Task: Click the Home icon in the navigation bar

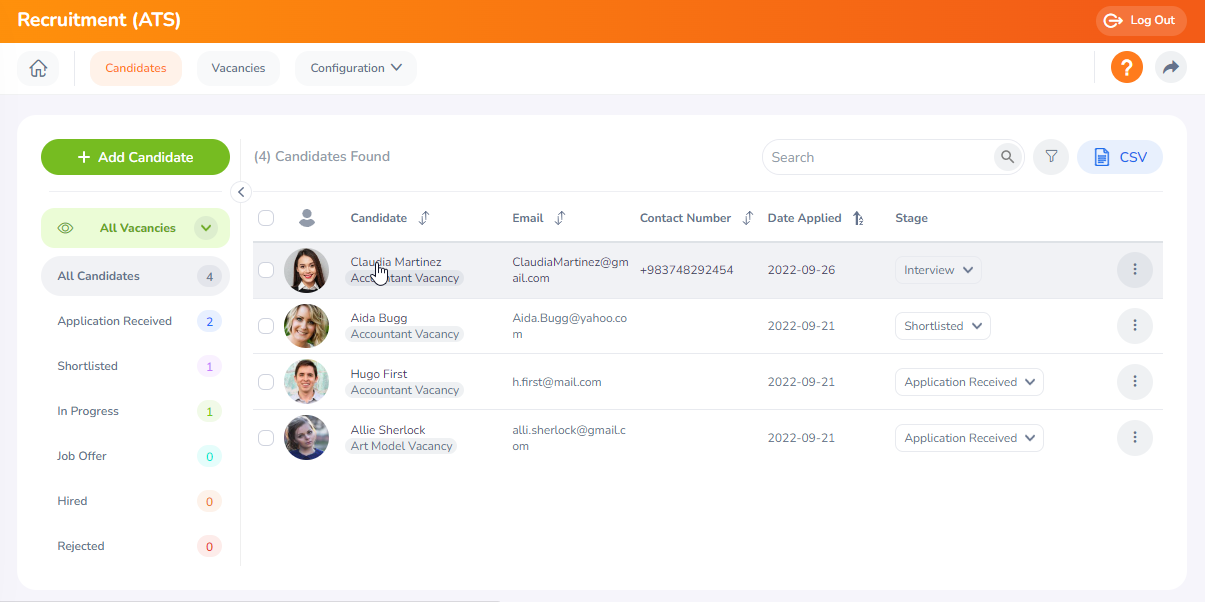Action: click(x=37, y=67)
